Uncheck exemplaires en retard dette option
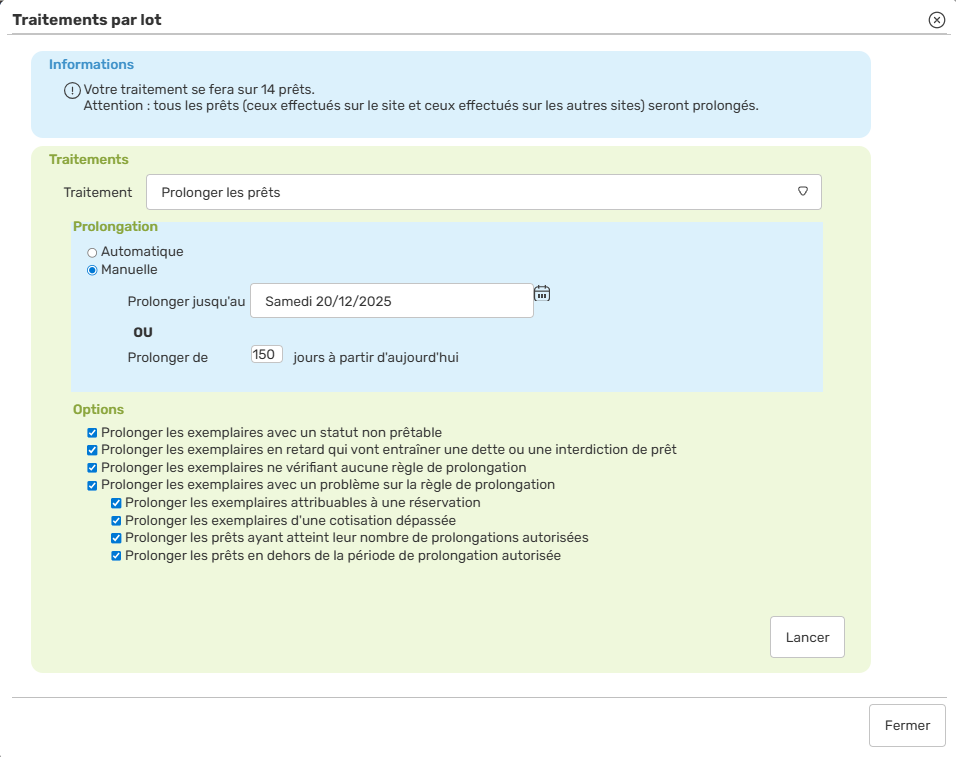Viewport: 956px width, 757px height. coord(92,450)
